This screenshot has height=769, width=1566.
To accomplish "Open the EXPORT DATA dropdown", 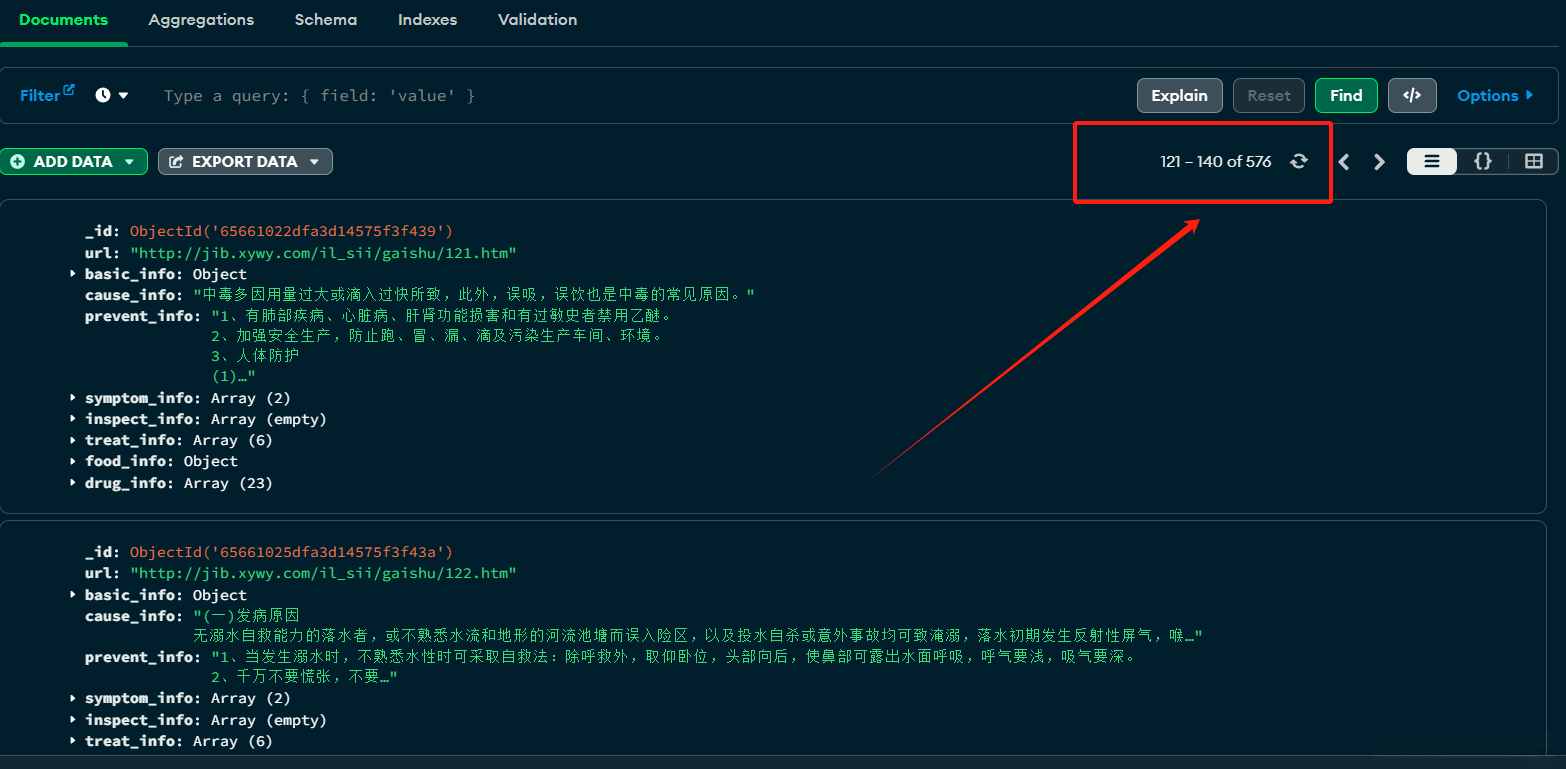I will (245, 162).
